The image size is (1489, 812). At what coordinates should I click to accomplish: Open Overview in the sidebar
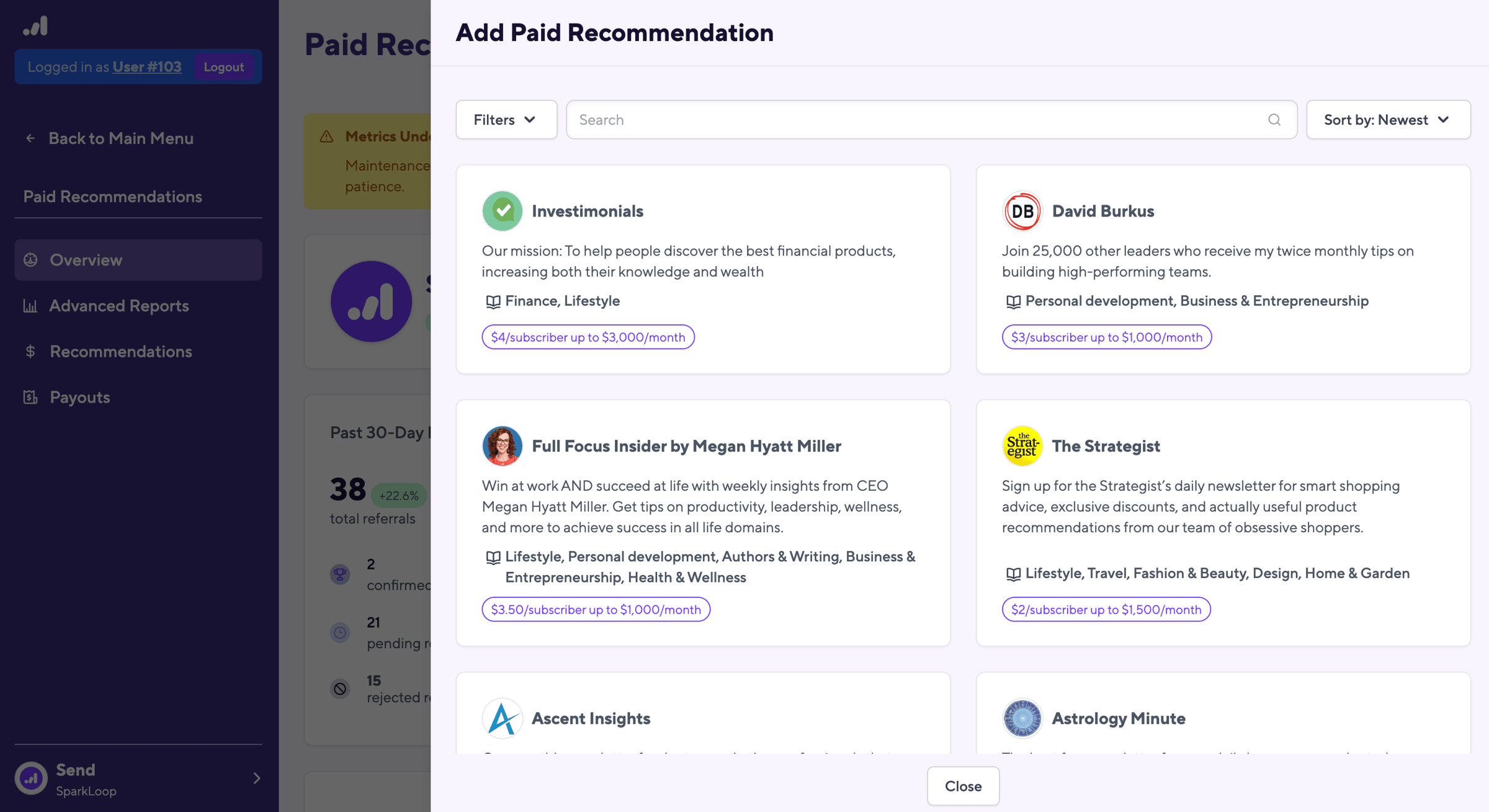(x=138, y=260)
